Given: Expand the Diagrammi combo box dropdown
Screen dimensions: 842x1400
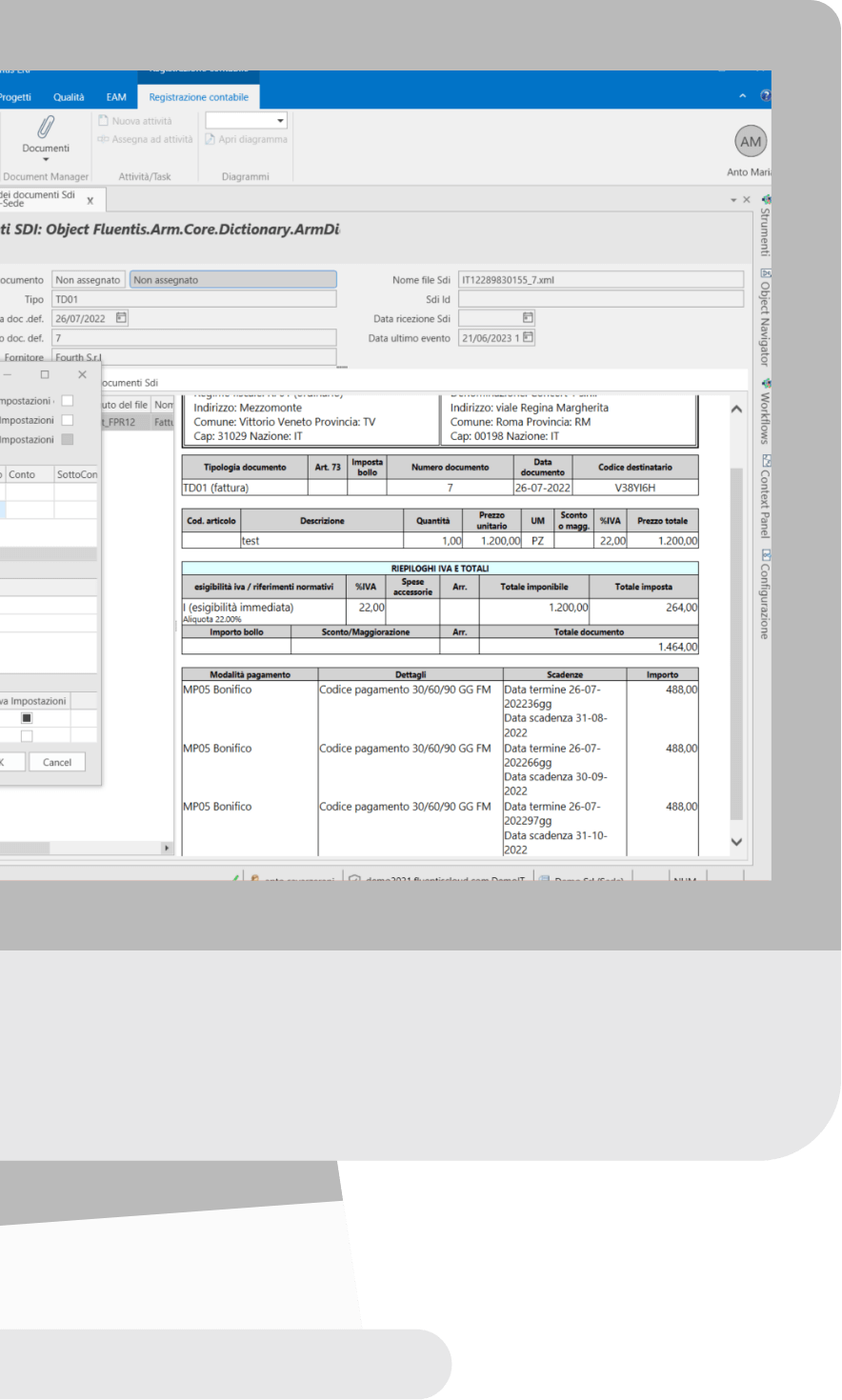Looking at the screenshot, I should pos(280,121).
